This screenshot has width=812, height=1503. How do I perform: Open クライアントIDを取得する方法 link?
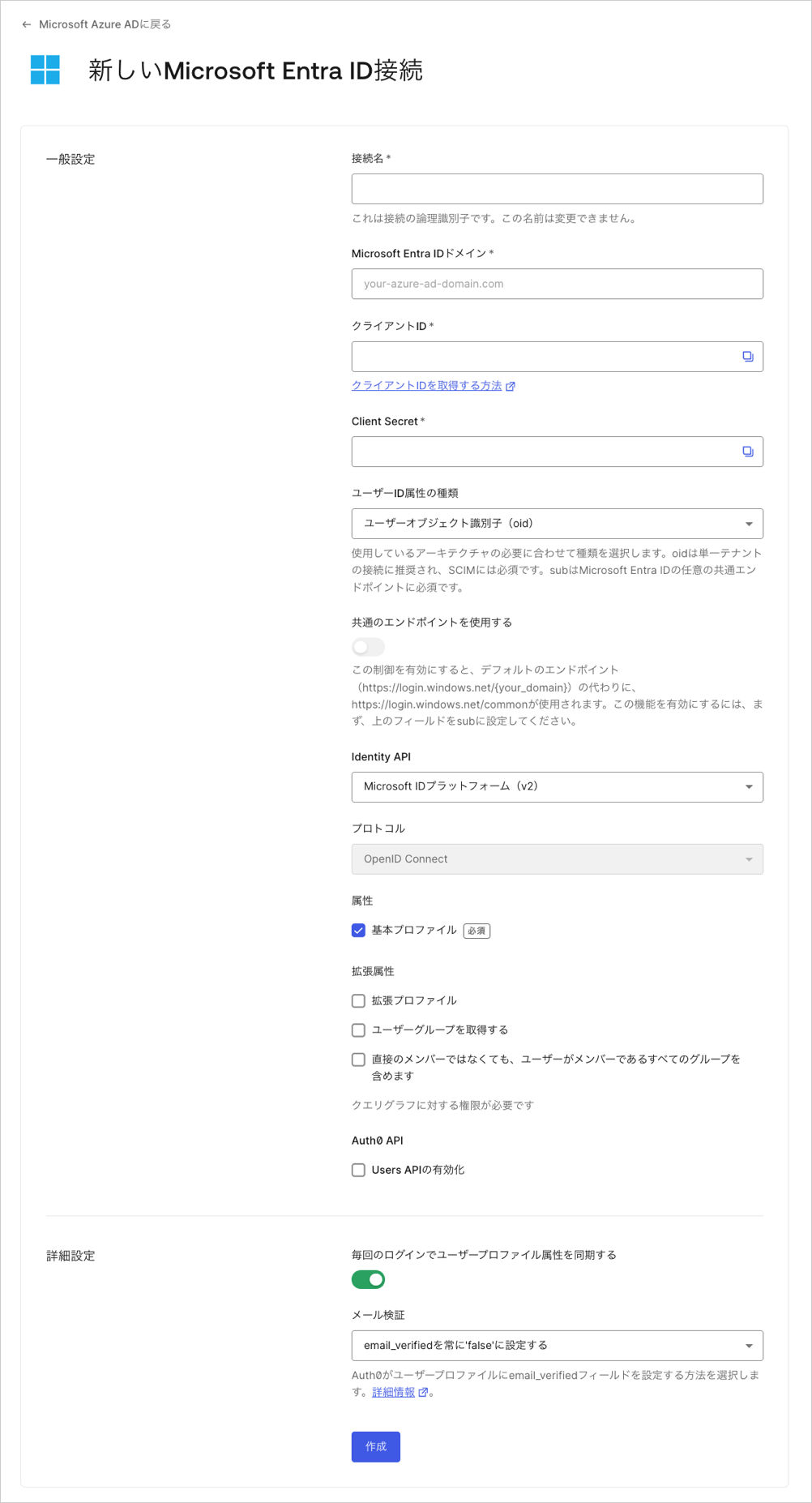point(426,386)
